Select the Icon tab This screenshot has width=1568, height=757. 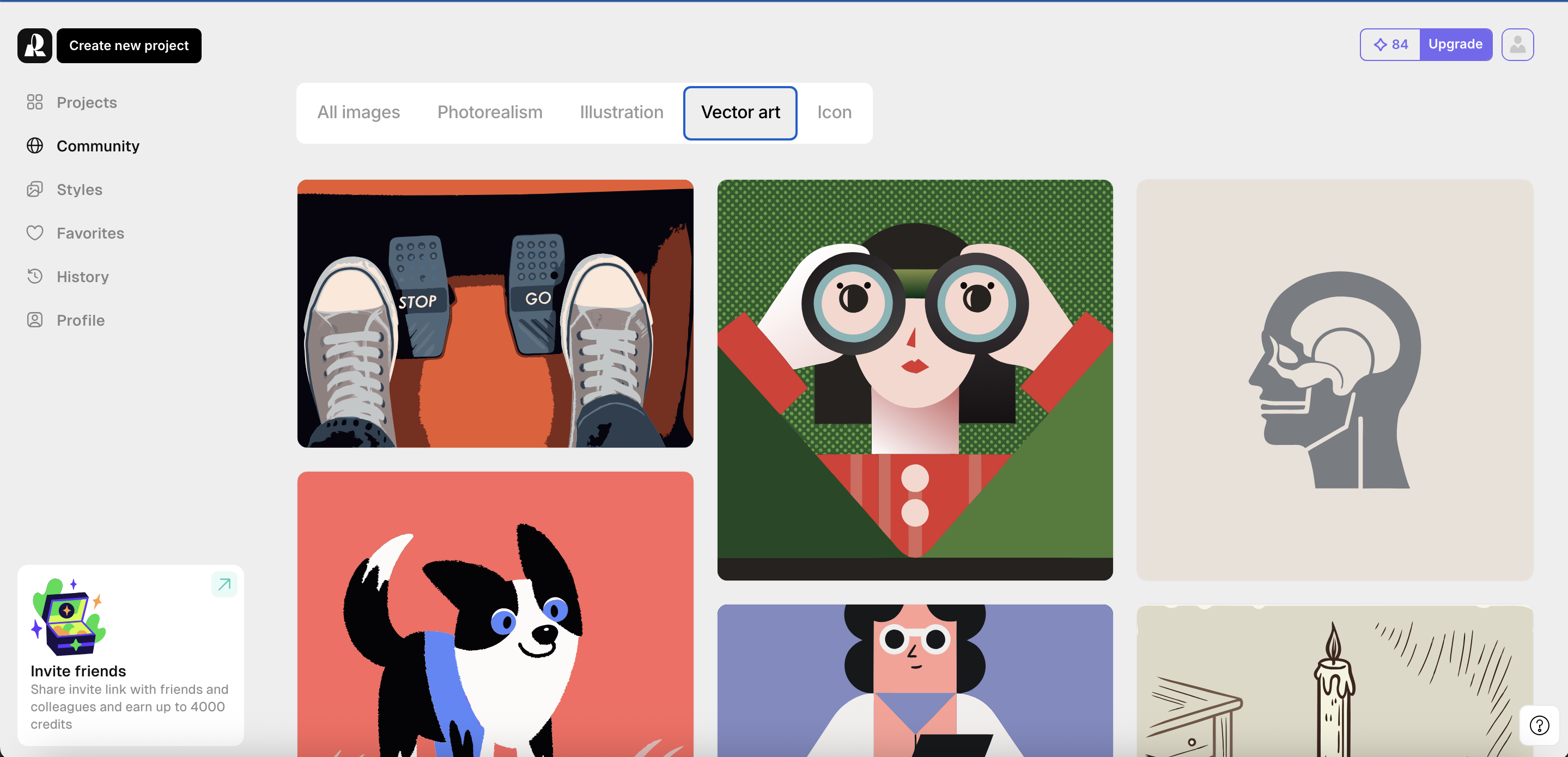834,113
